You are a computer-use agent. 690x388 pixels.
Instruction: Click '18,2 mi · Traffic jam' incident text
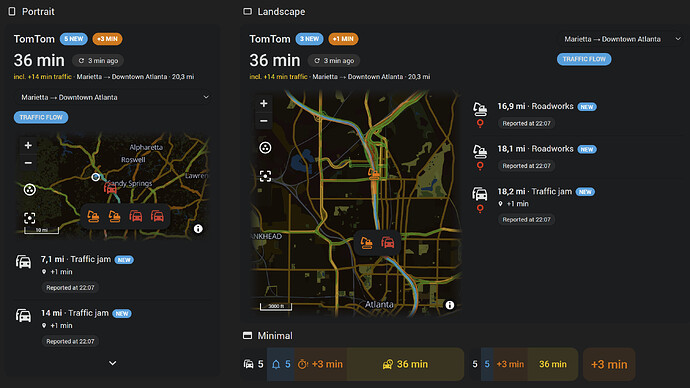tap(535, 192)
